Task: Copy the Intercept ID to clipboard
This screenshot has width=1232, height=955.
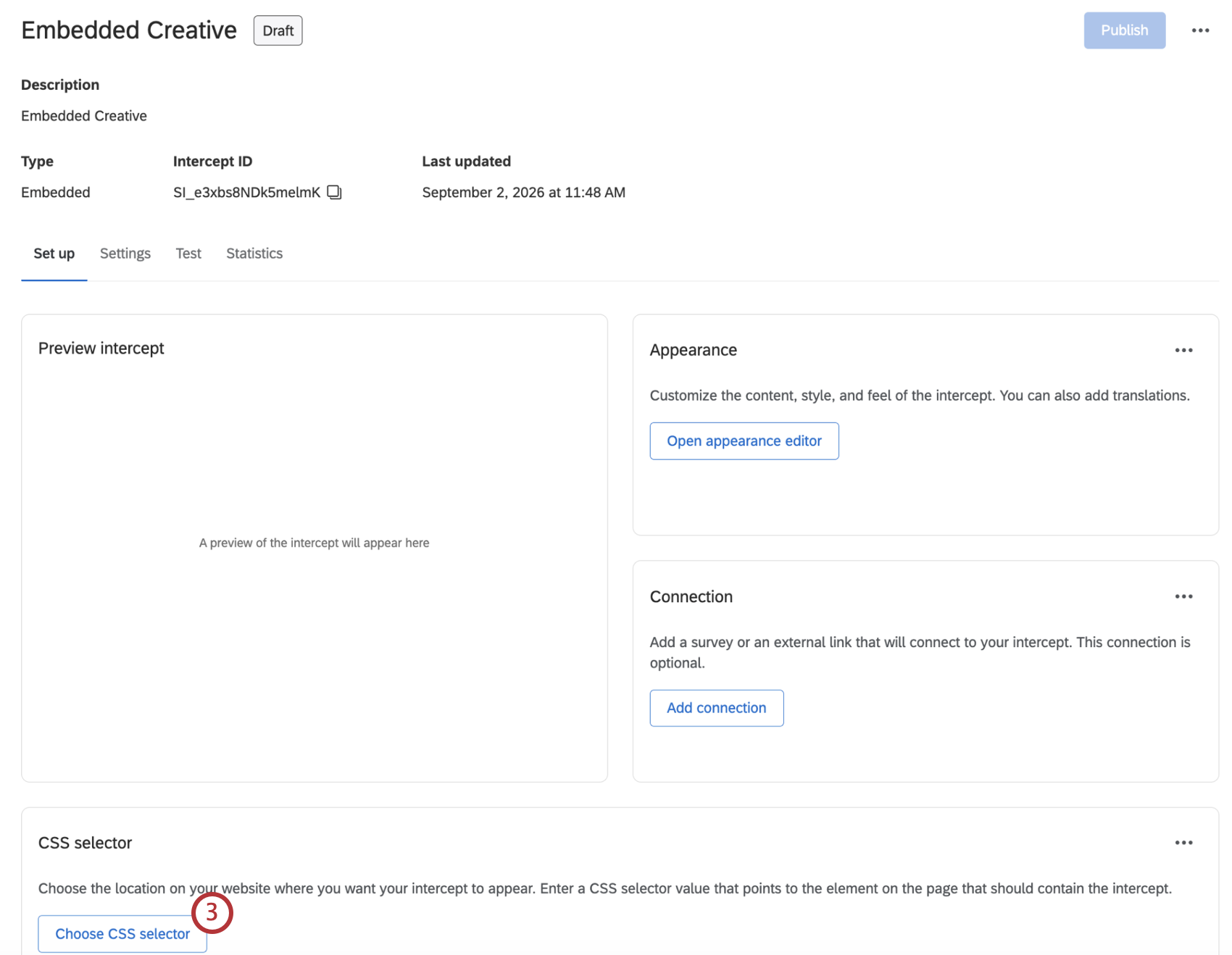Action: point(334,192)
